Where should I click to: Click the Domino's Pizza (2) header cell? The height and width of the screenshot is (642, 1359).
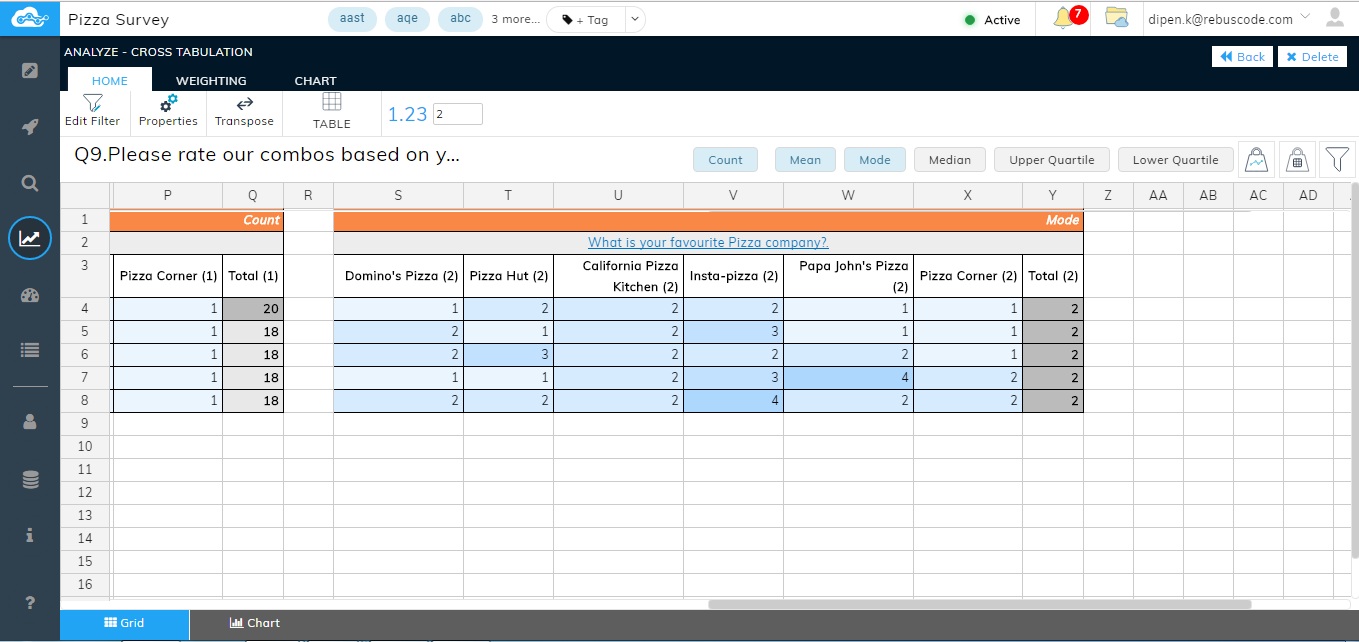coord(398,276)
